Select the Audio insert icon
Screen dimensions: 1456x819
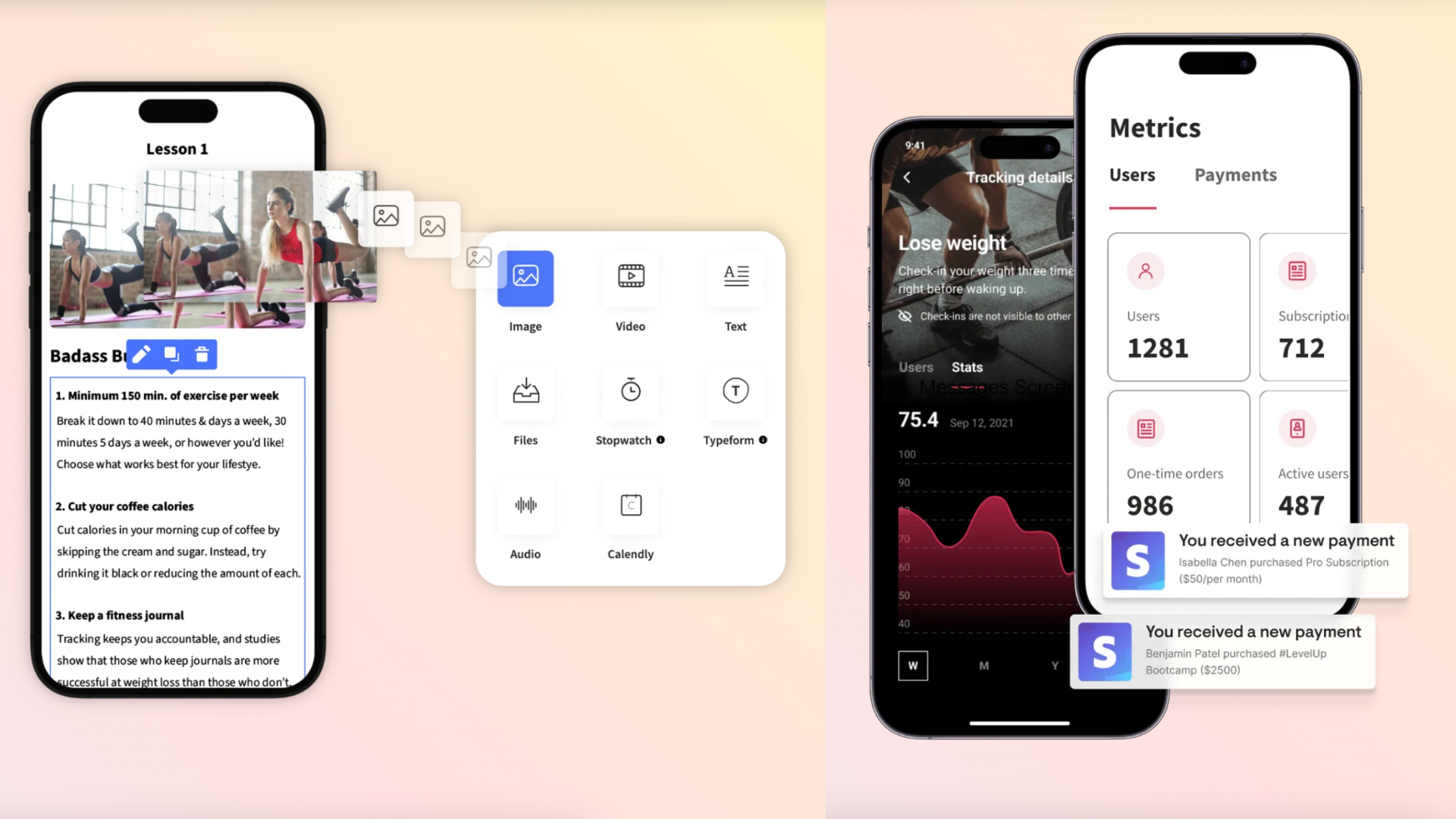tap(525, 505)
